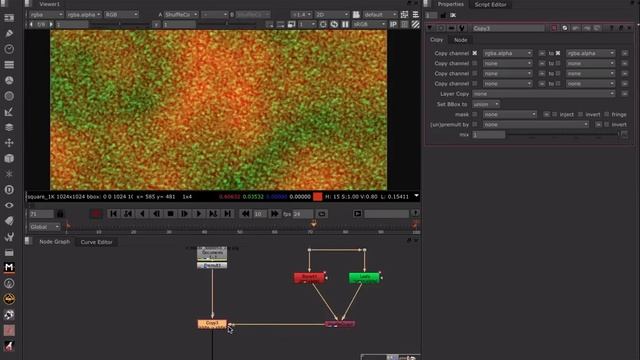Switch to the Curve Editor tab
The height and width of the screenshot is (360, 640).
(96, 242)
